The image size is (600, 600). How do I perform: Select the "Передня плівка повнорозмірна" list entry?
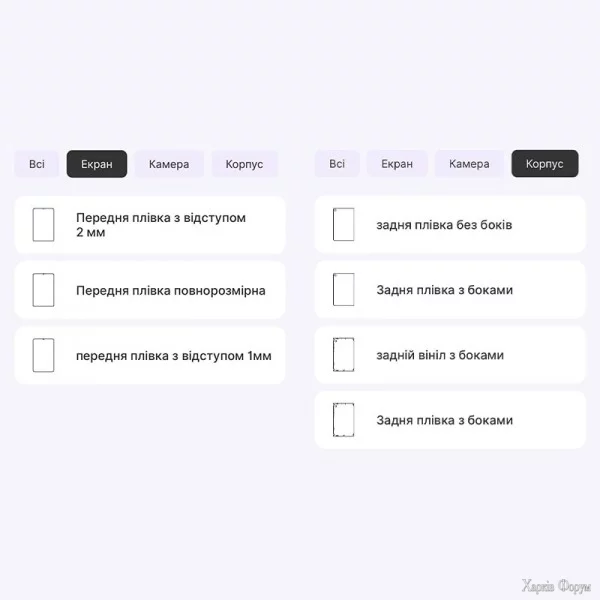(x=150, y=290)
